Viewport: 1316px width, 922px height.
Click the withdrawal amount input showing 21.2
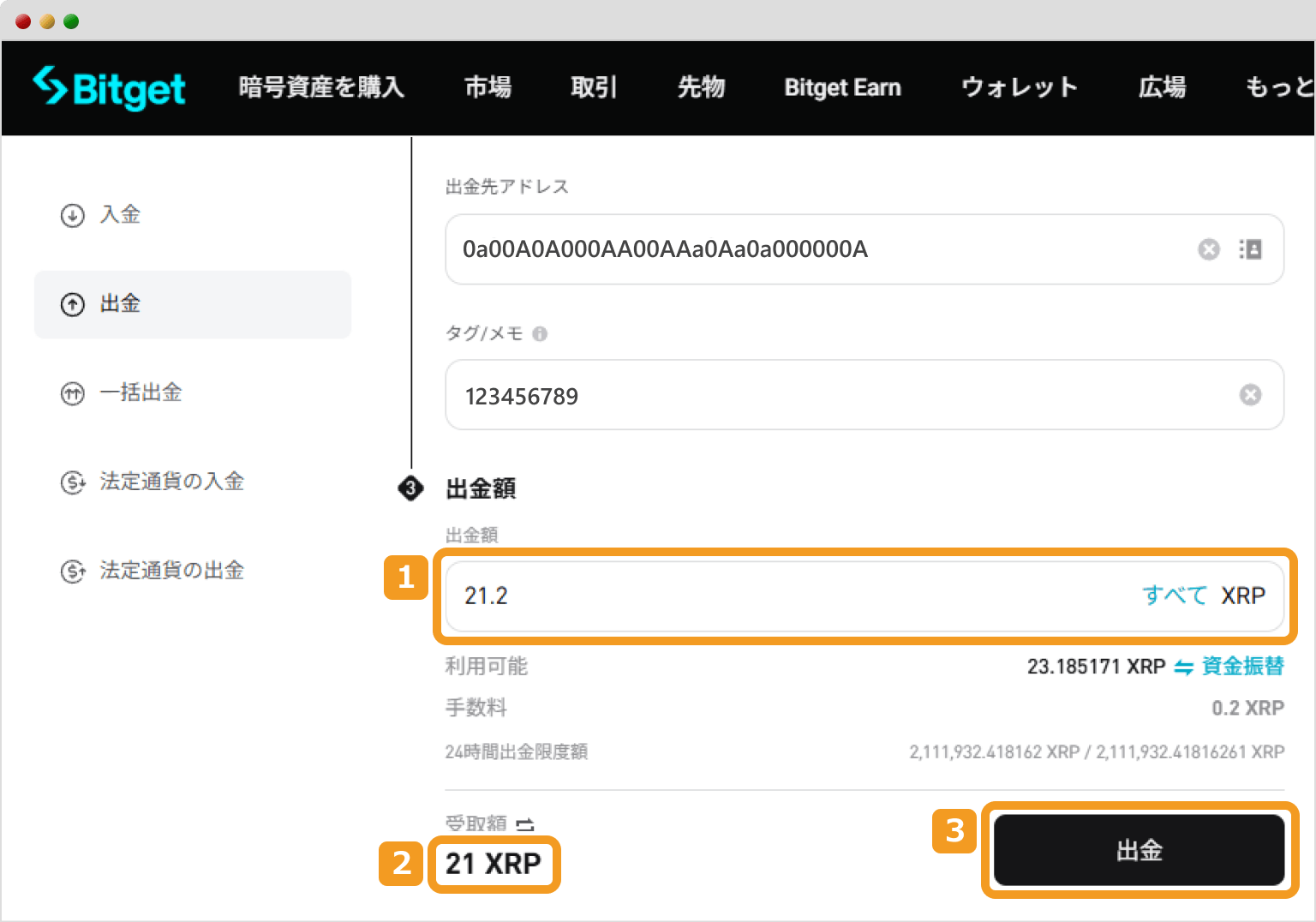click(x=771, y=596)
